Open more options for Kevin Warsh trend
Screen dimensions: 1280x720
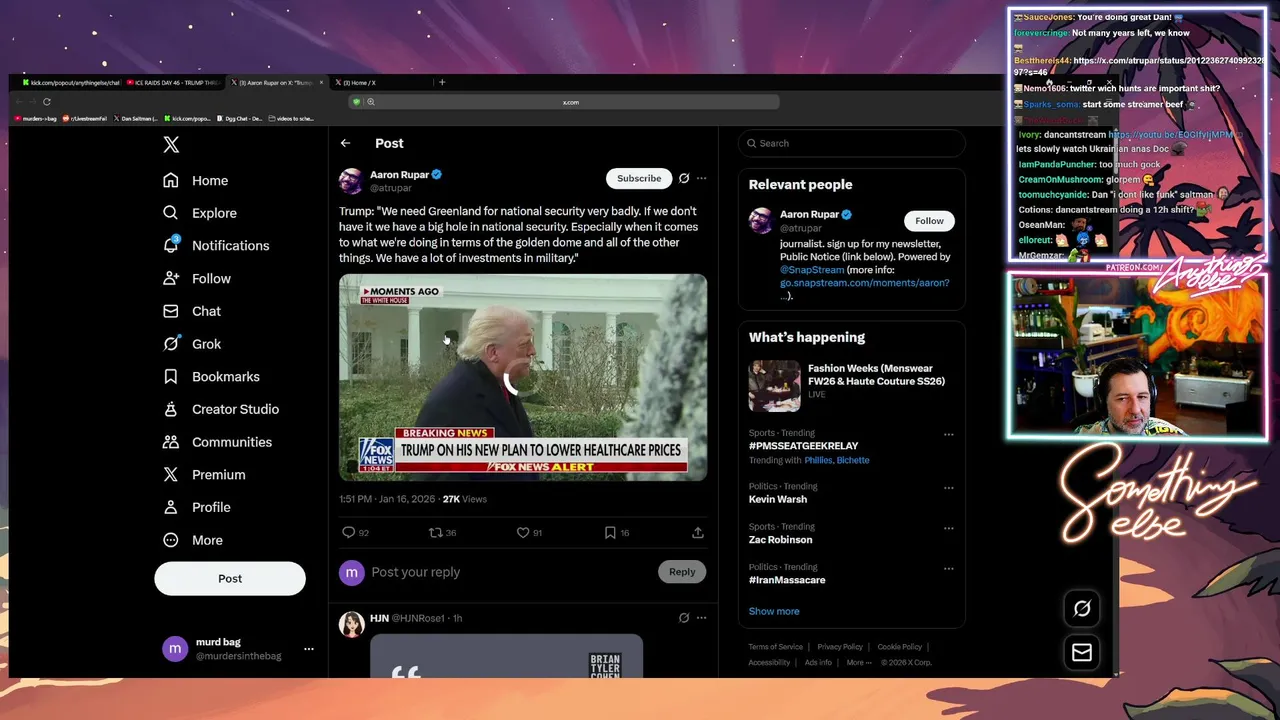(948, 488)
